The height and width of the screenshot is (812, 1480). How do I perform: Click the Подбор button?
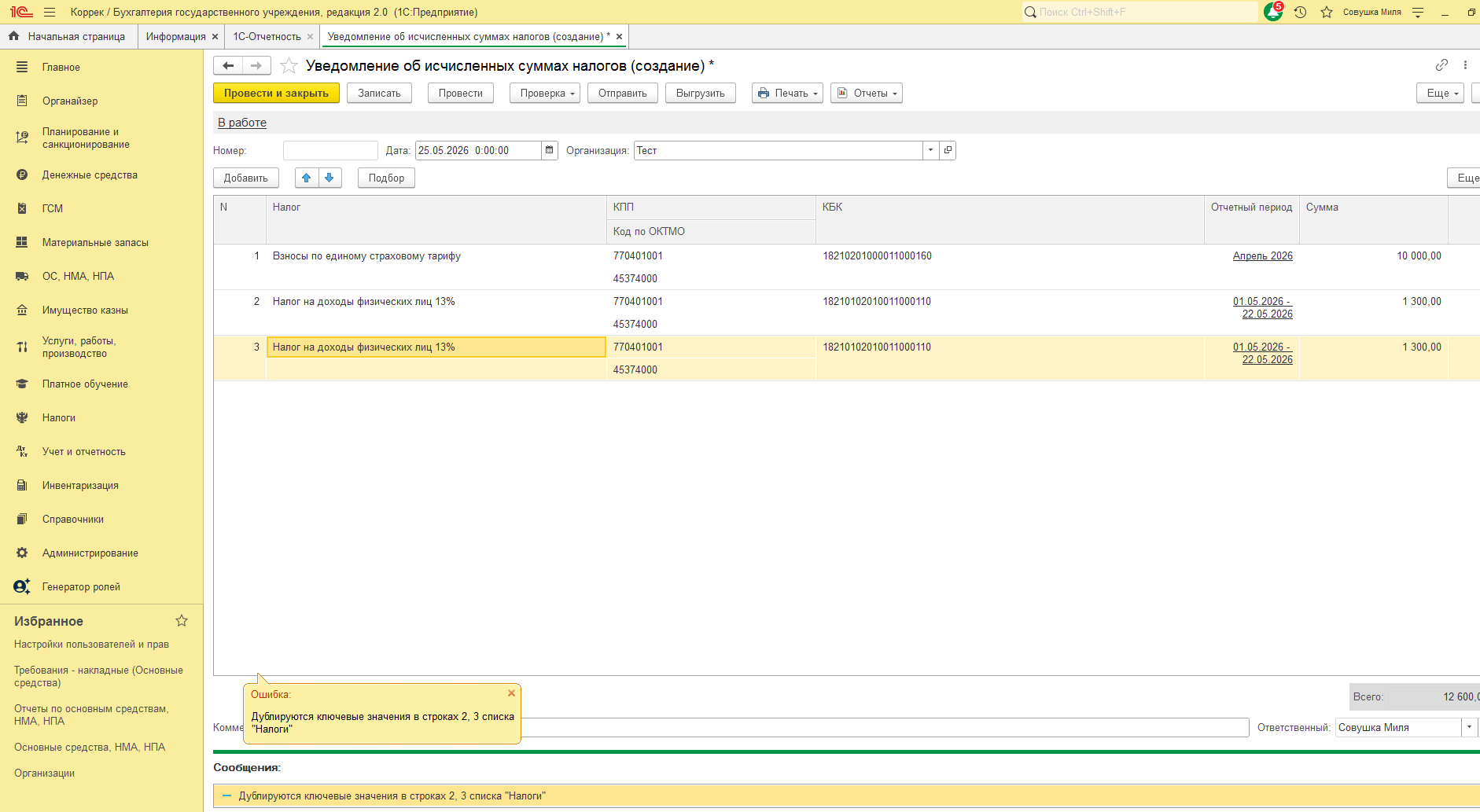tap(386, 178)
